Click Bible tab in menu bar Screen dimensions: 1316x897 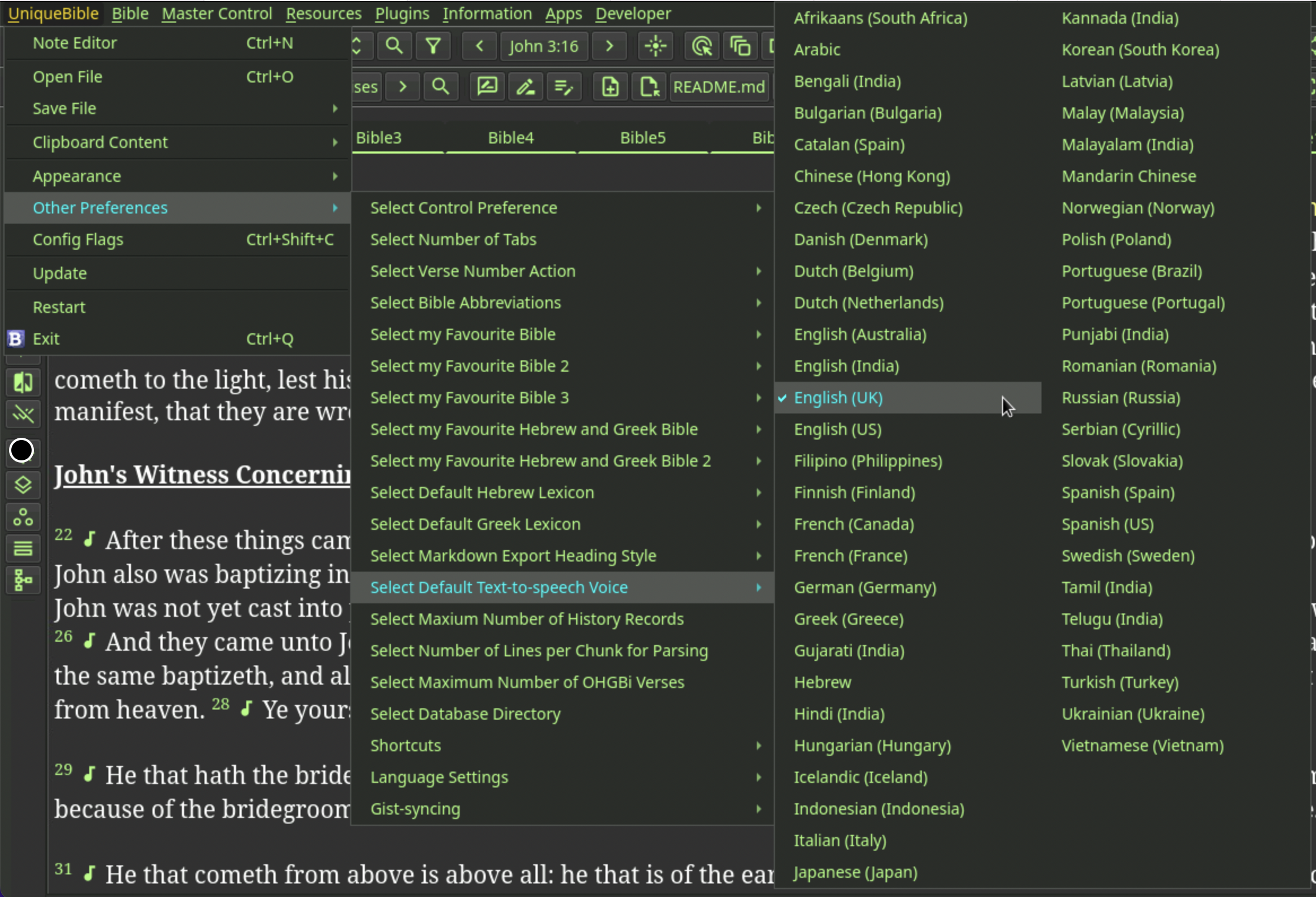(x=130, y=13)
